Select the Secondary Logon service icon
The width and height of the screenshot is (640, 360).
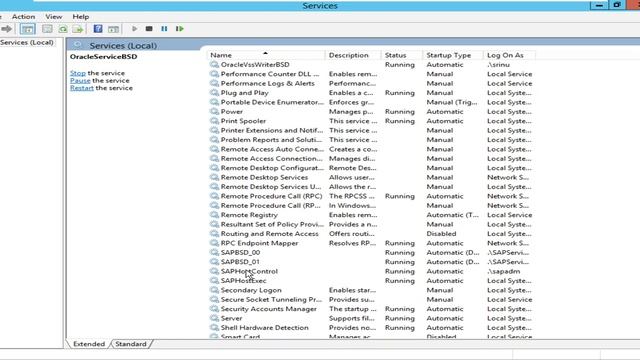214,290
